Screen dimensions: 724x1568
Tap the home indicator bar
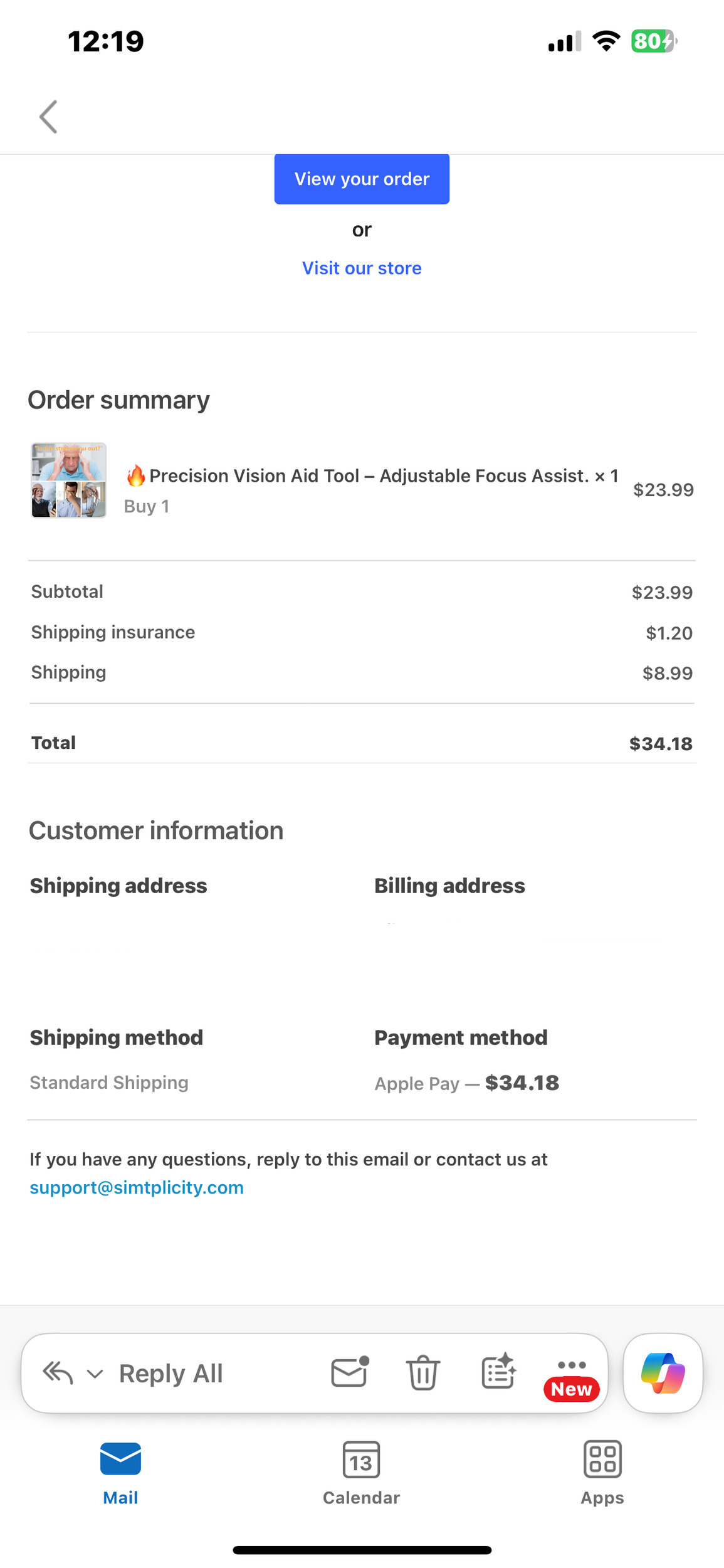[x=362, y=1550]
